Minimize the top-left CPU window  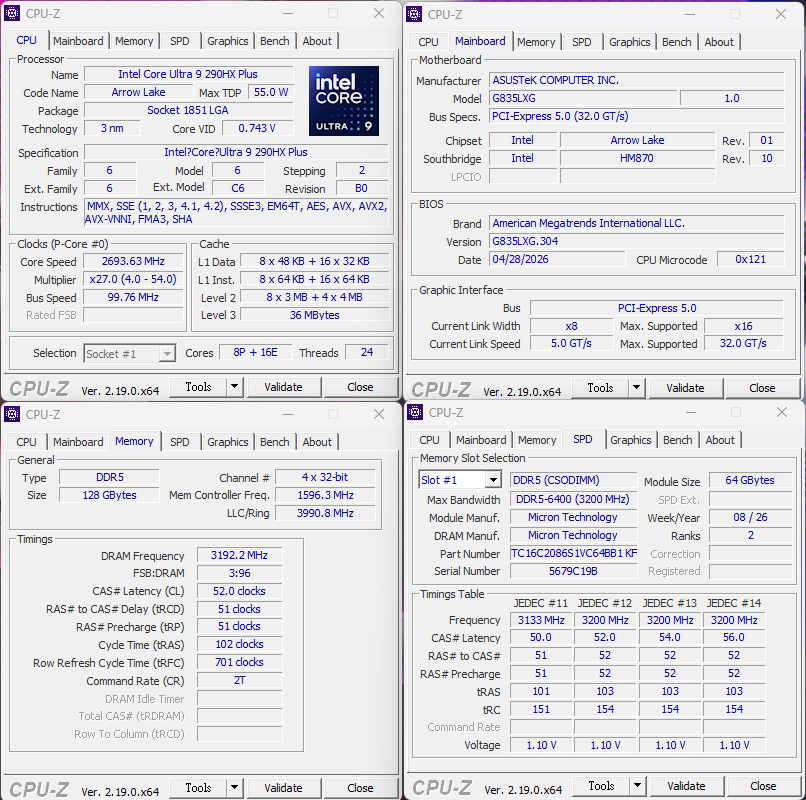click(x=288, y=13)
